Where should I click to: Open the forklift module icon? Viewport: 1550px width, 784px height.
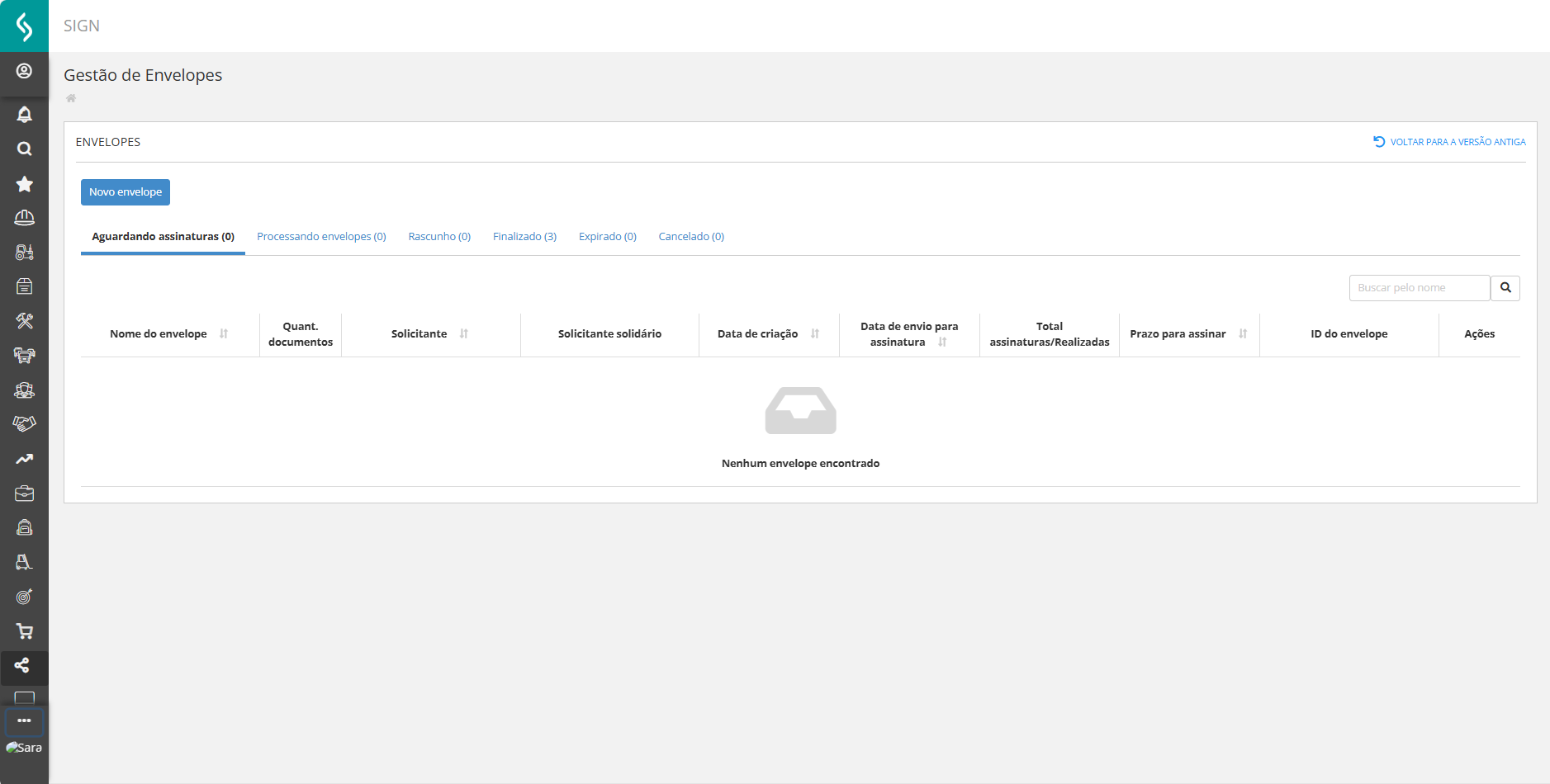(x=24, y=562)
